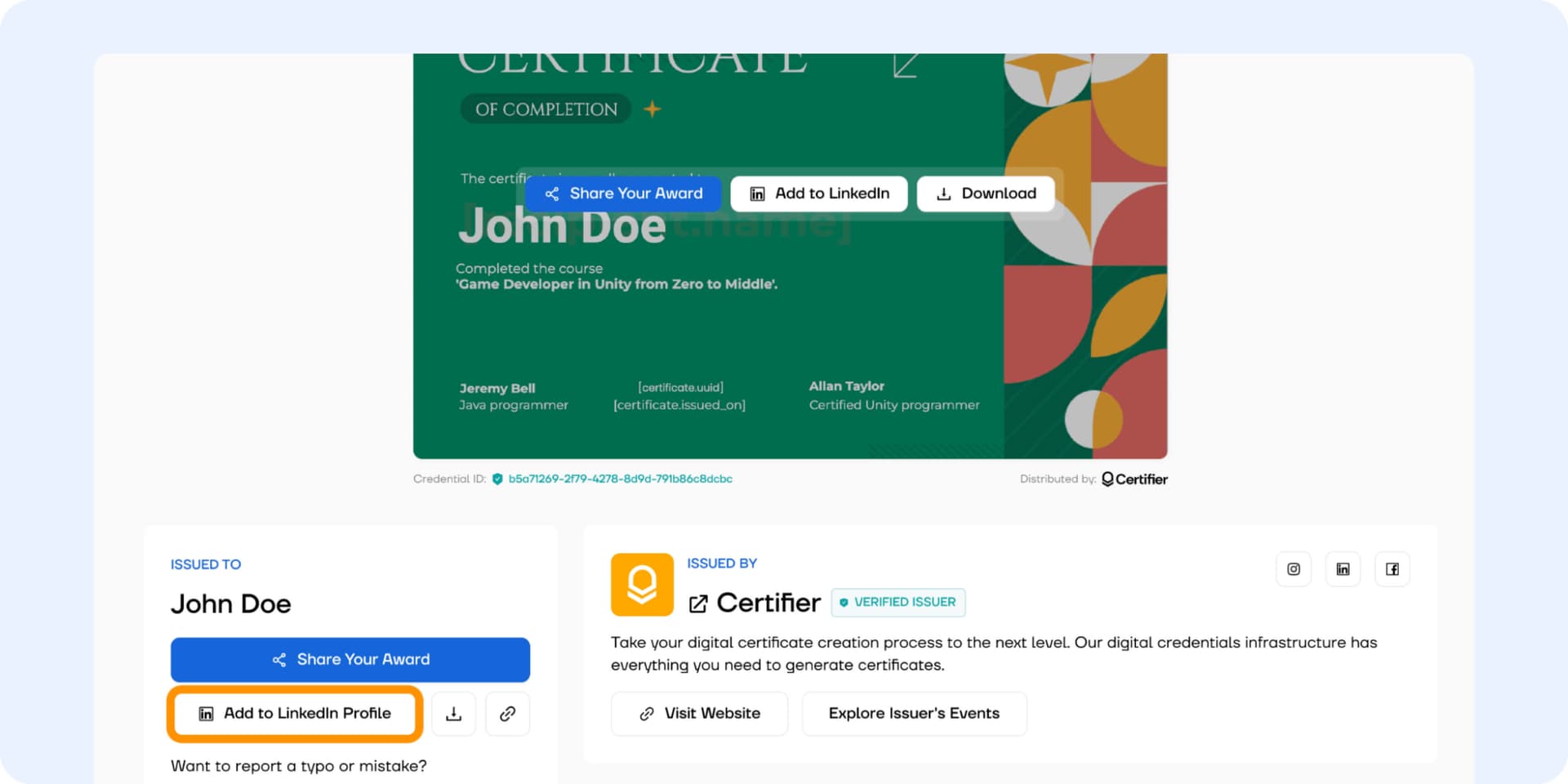The image size is (1568, 784).
Task: Click the external link icon beside Certifier name
Action: click(698, 604)
